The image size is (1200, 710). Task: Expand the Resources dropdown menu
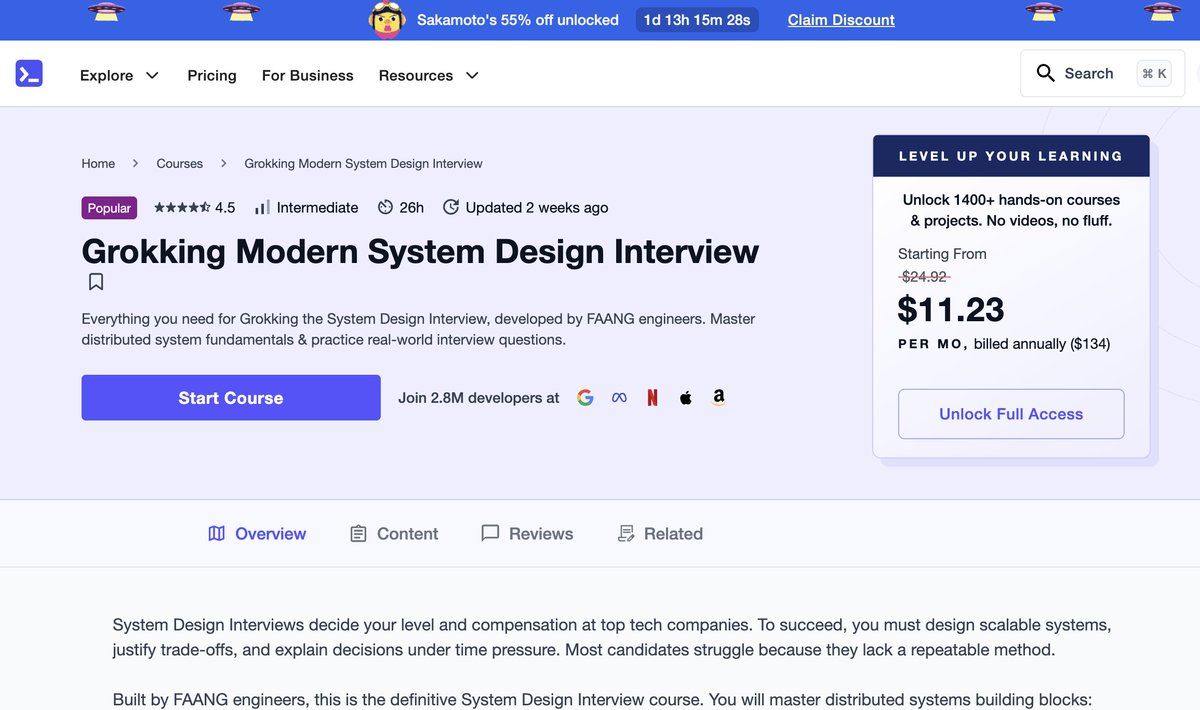(429, 75)
